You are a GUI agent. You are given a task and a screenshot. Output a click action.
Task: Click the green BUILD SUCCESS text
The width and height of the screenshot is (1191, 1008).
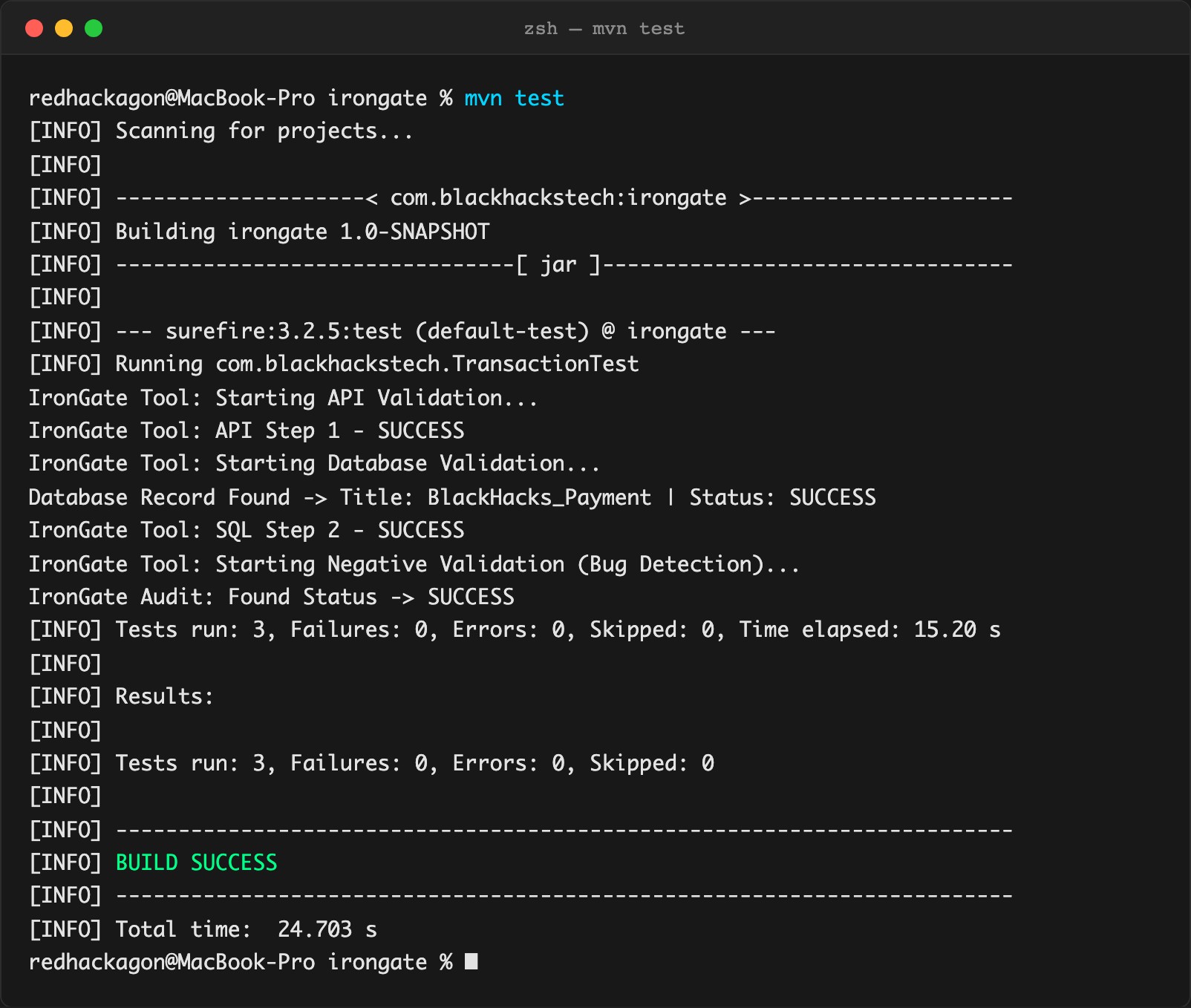click(x=196, y=862)
